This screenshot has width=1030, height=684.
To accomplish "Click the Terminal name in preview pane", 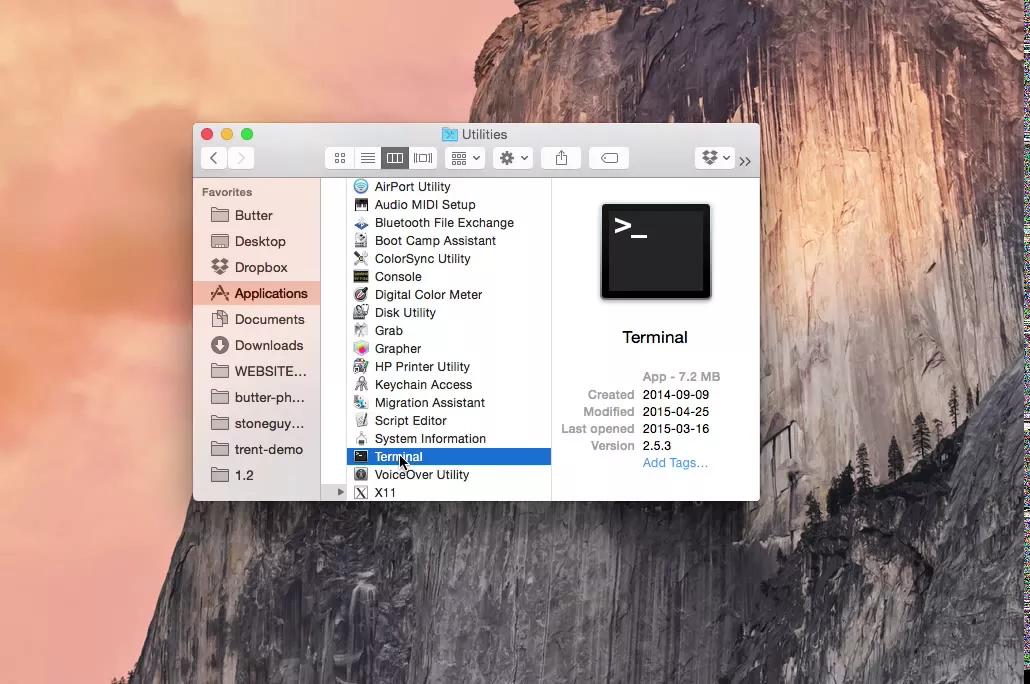I will (x=655, y=337).
